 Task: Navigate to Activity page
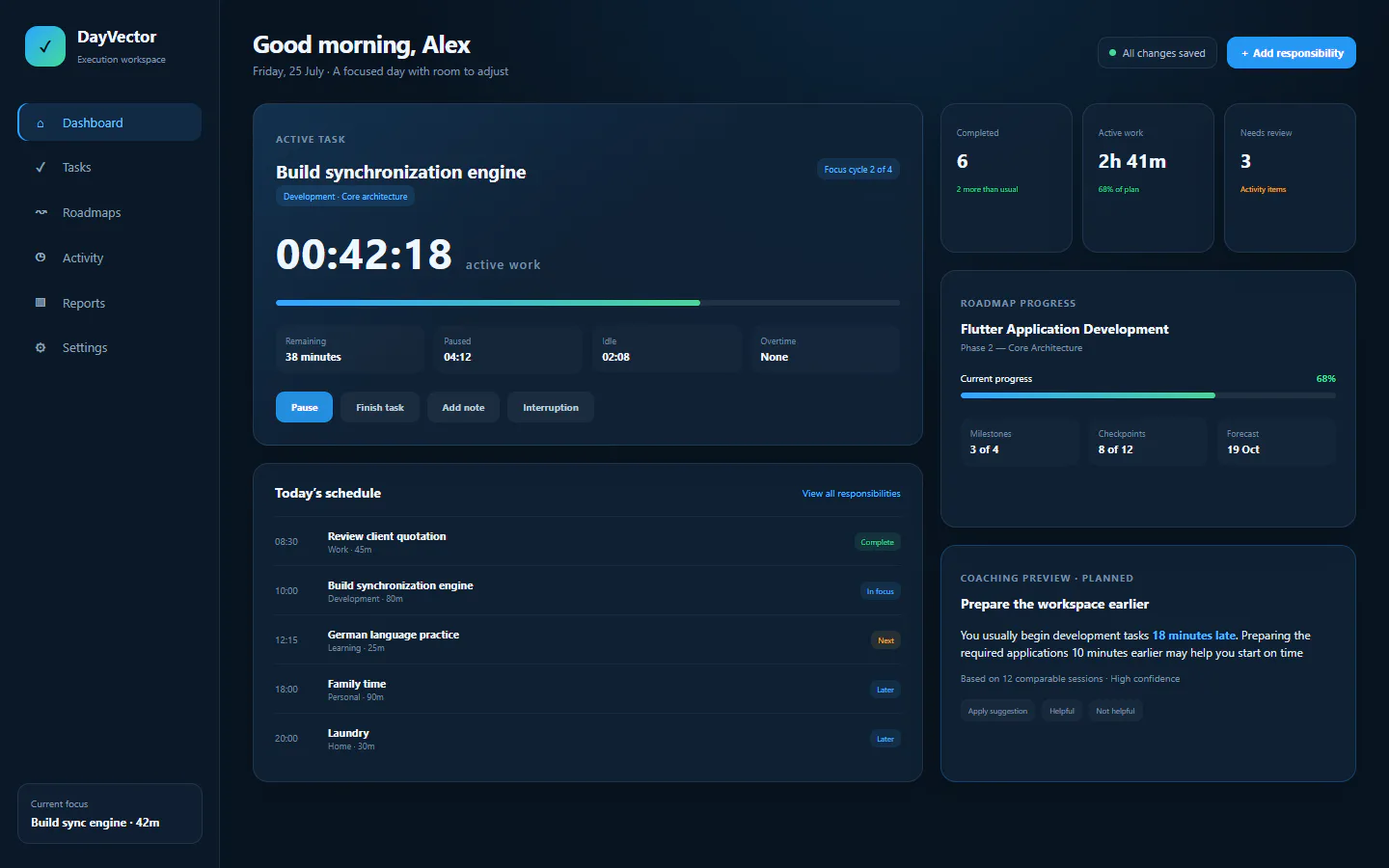(x=110, y=258)
